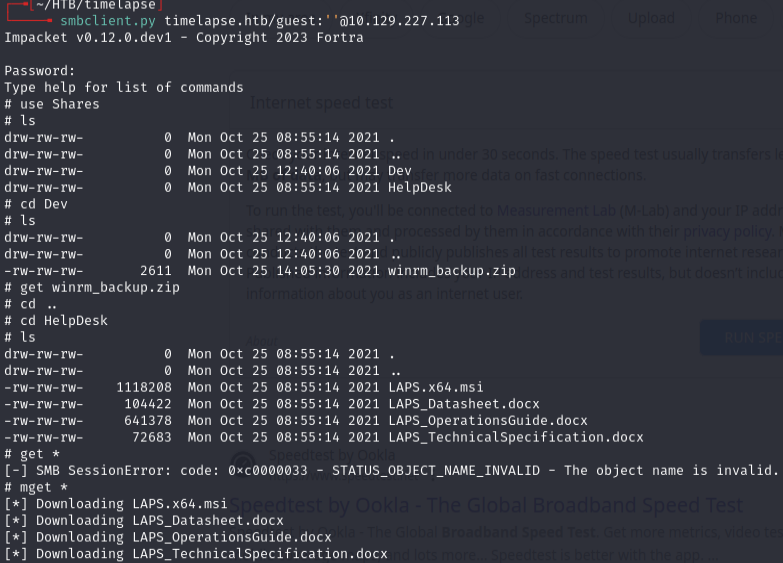Click the Speedtest by Ookla site icon
The height and width of the screenshot is (563, 783).
(x=249, y=455)
